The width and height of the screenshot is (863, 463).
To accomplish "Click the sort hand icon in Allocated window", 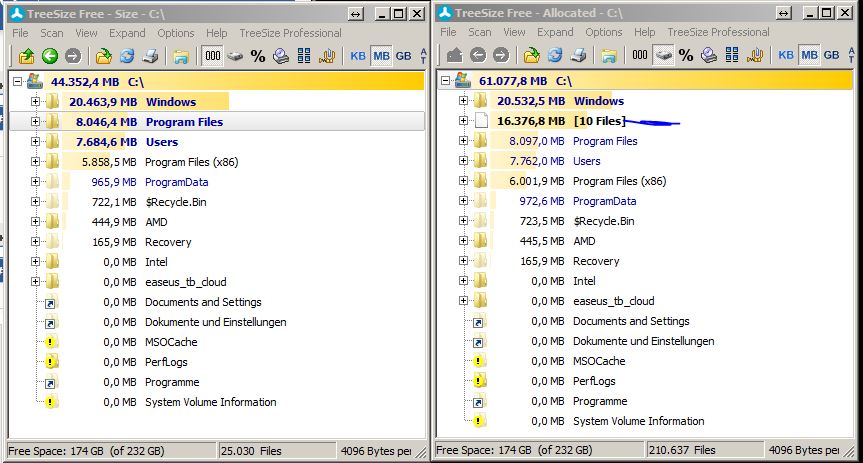I will 755,55.
